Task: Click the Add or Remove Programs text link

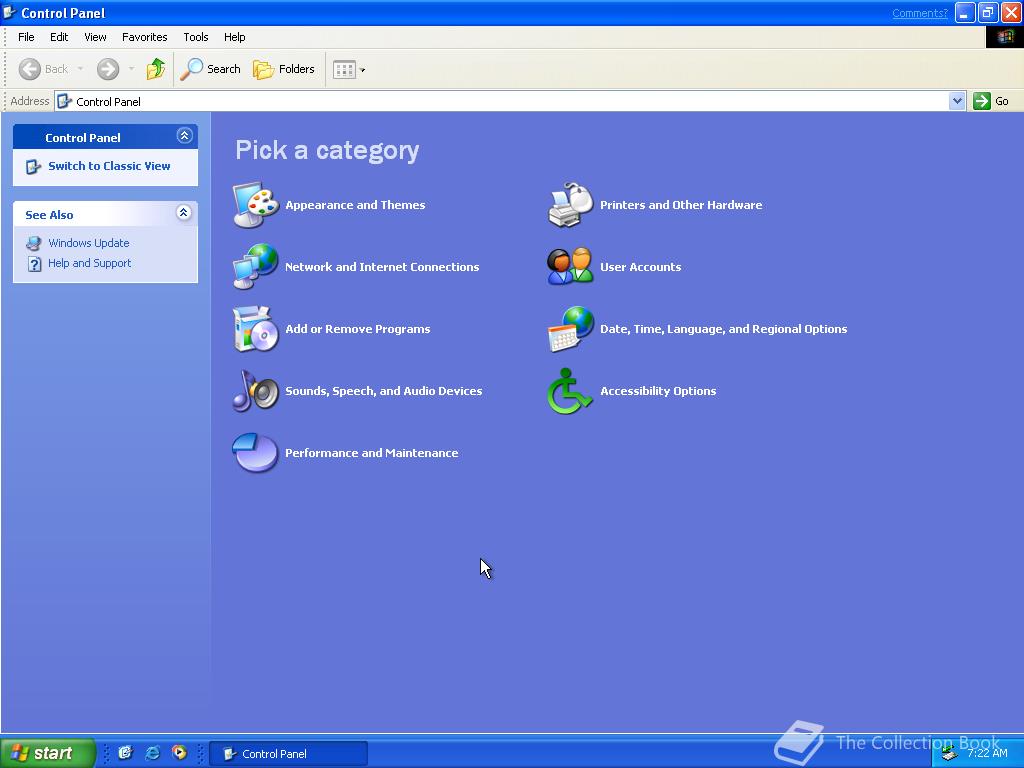Action: coord(358,329)
